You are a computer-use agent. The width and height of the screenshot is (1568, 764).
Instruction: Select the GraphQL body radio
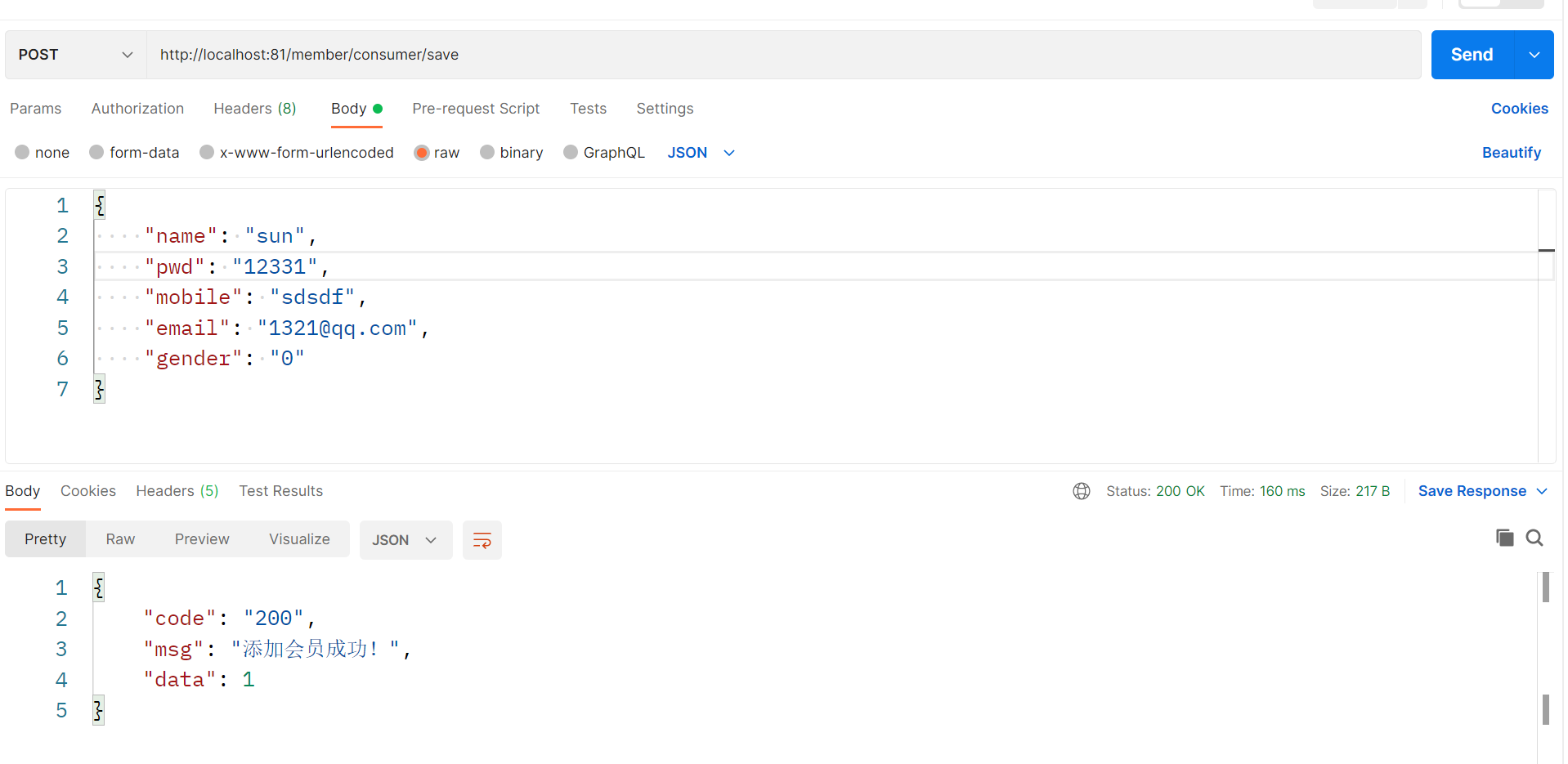pos(571,152)
